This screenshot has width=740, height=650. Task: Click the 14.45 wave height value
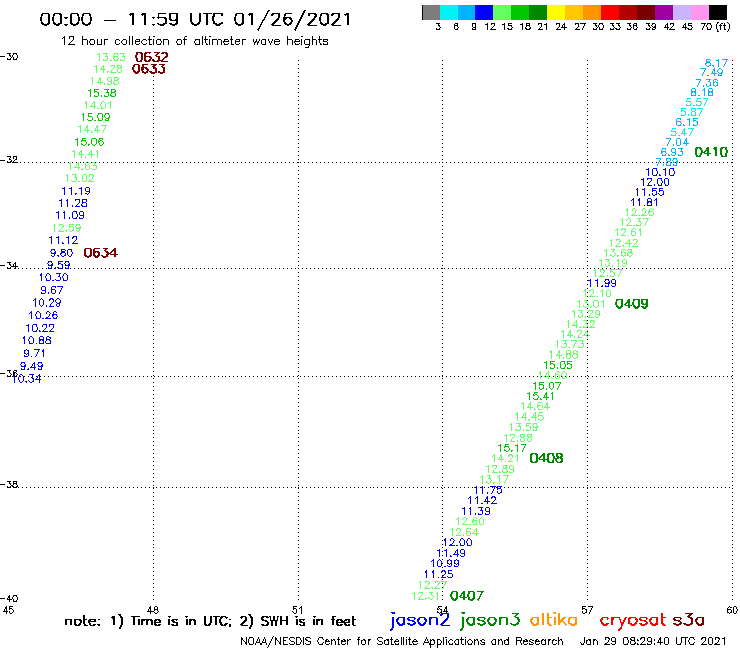coord(530,416)
